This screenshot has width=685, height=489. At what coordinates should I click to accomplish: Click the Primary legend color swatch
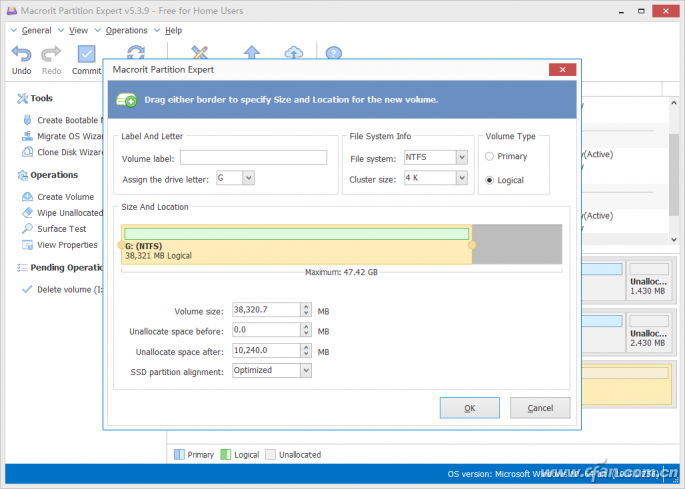pos(179,454)
